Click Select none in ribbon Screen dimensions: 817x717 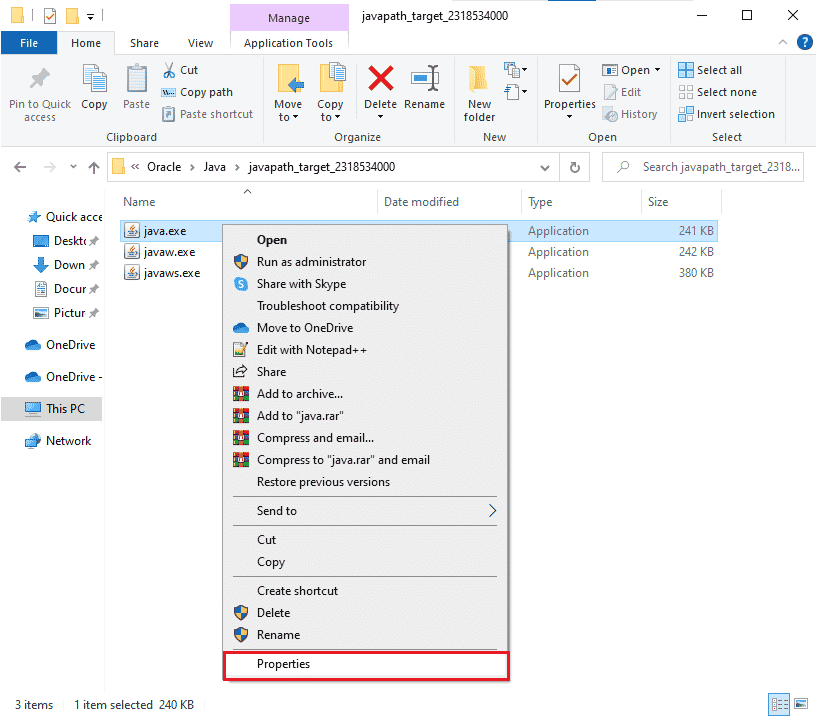tap(717, 92)
